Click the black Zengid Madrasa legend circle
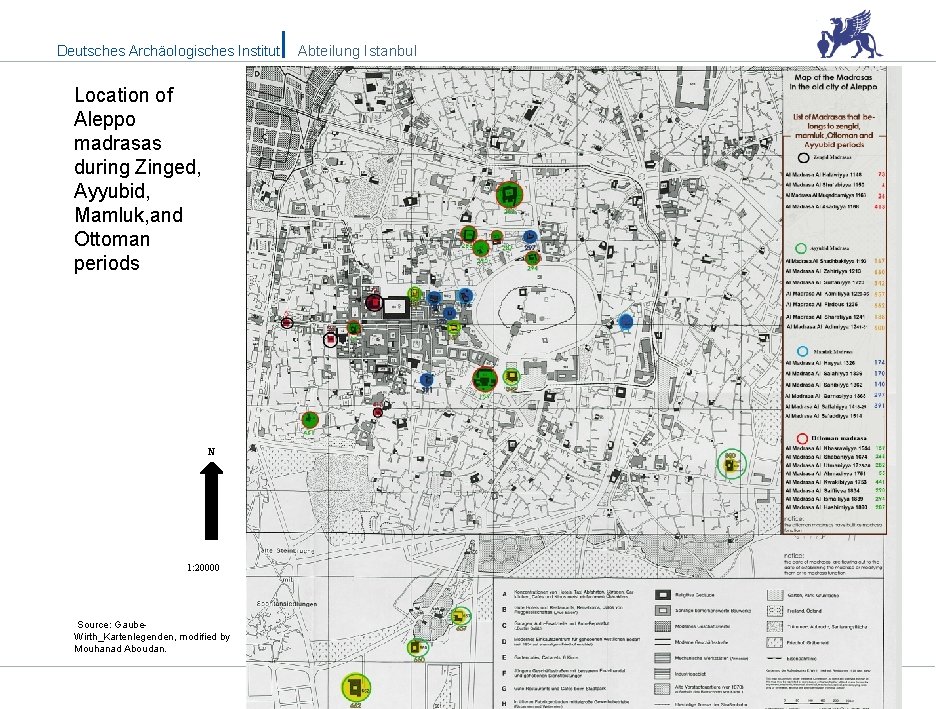 tap(803, 158)
